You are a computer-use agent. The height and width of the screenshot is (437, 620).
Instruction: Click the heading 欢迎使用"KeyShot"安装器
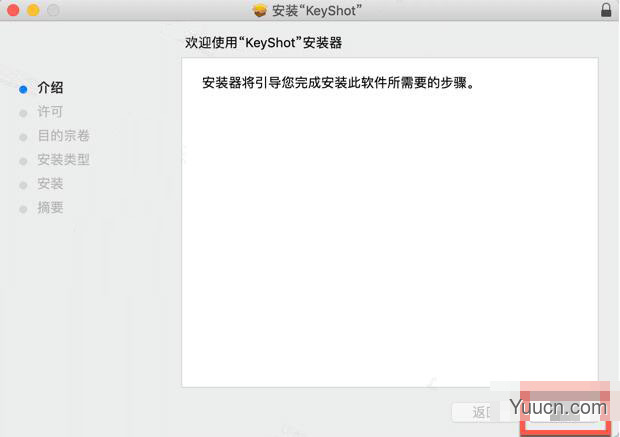click(263, 43)
